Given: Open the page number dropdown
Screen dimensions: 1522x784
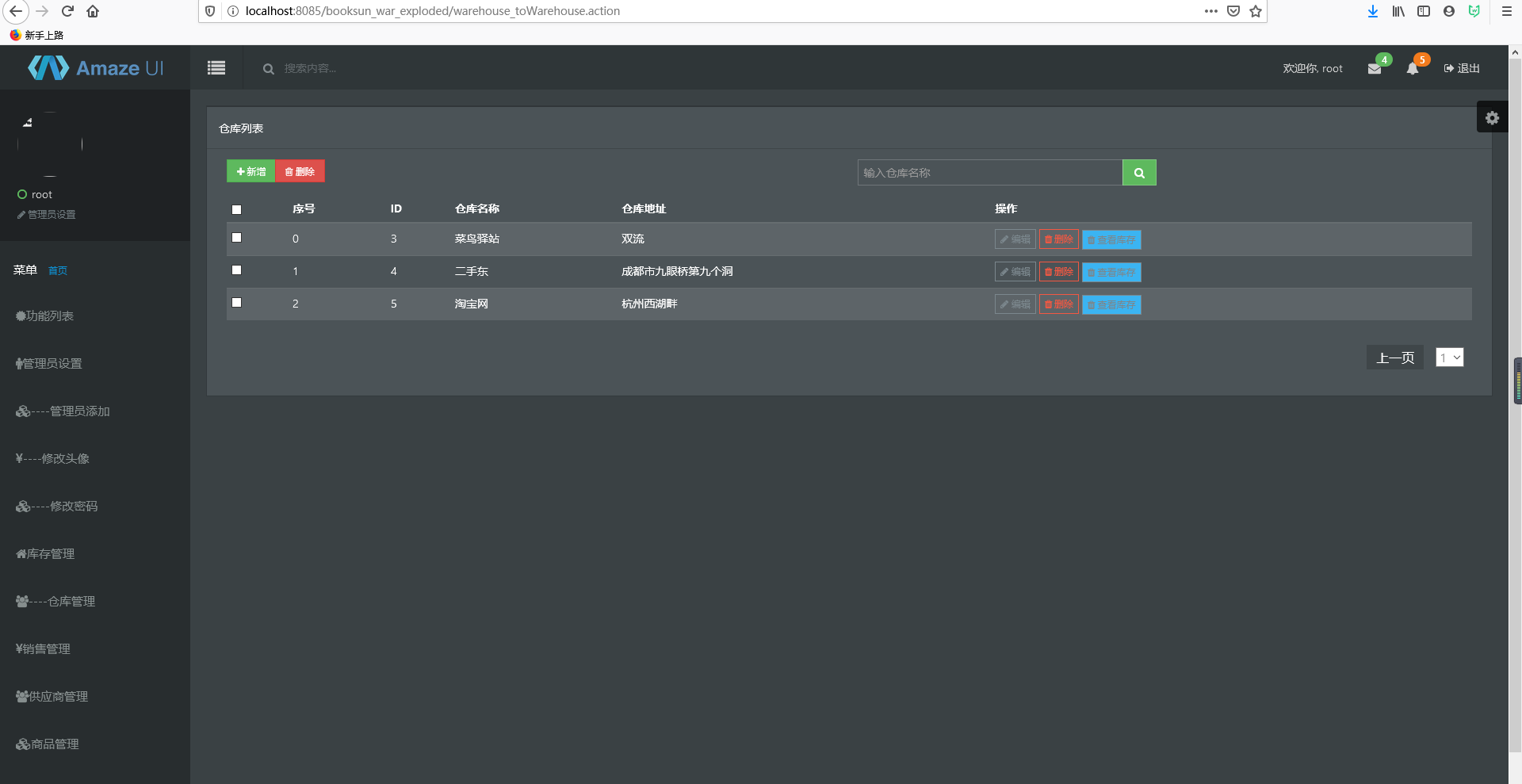Looking at the screenshot, I should [x=1450, y=358].
